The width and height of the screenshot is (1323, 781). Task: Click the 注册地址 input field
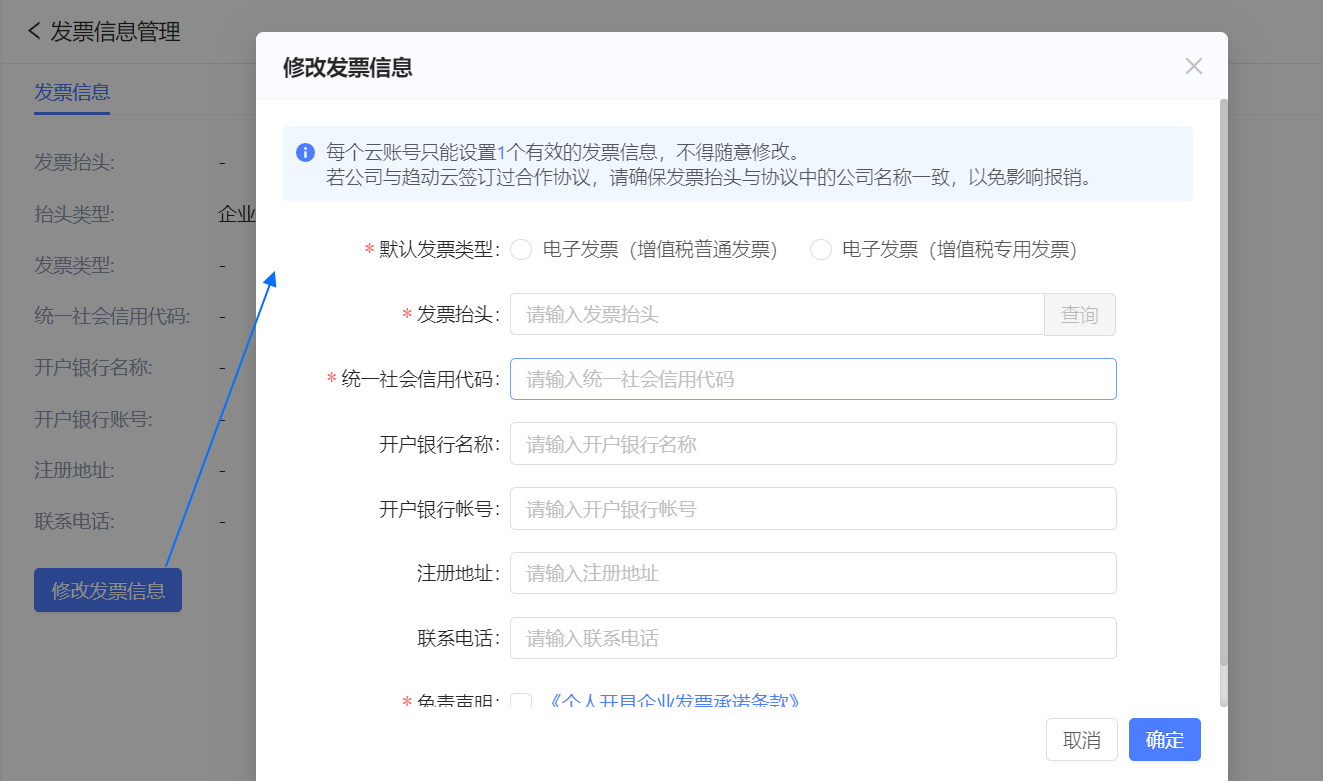(812, 573)
